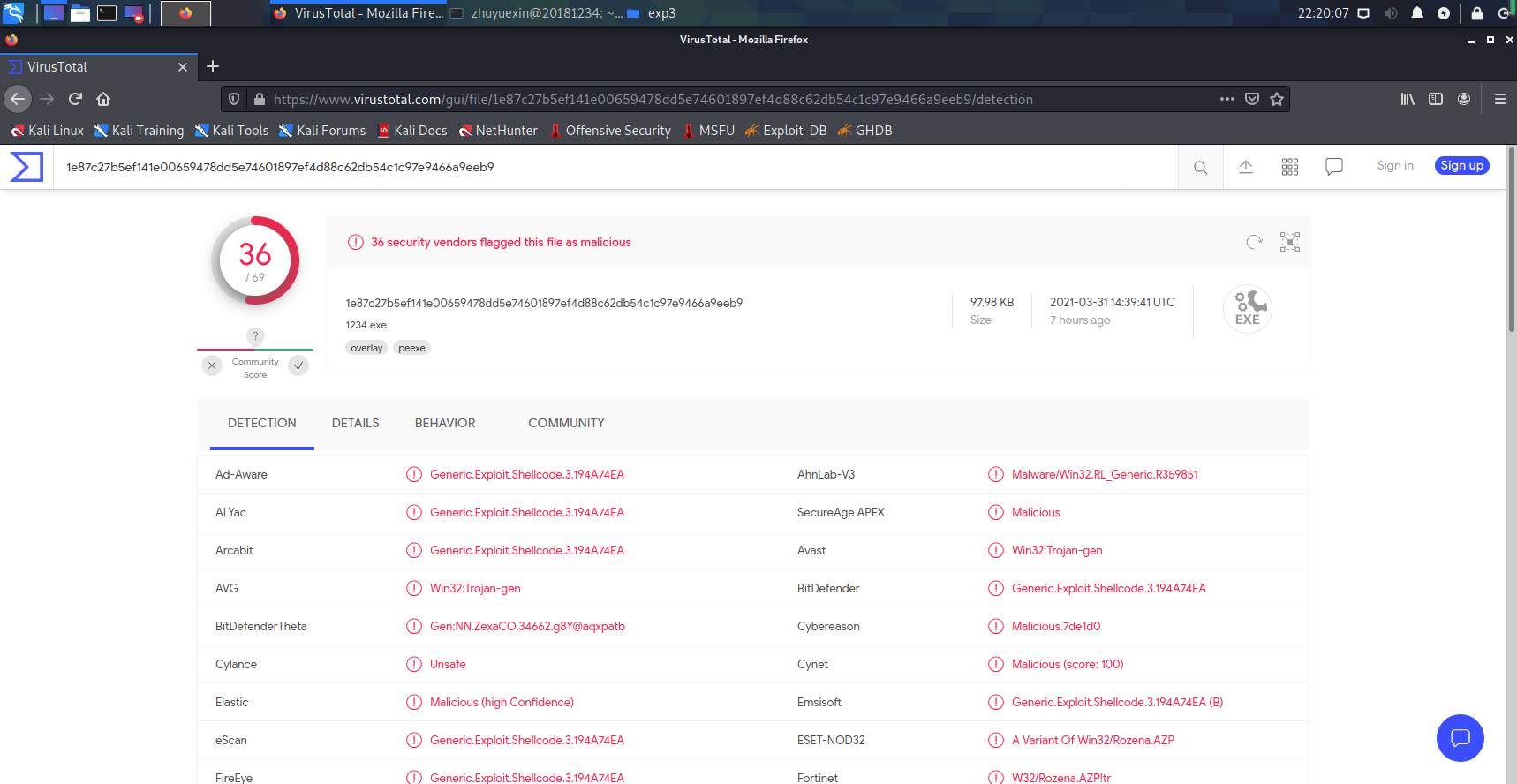Viewport: 1517px width, 784px height.
Task: Open the Kali Linux bookmark
Action: click(x=48, y=131)
